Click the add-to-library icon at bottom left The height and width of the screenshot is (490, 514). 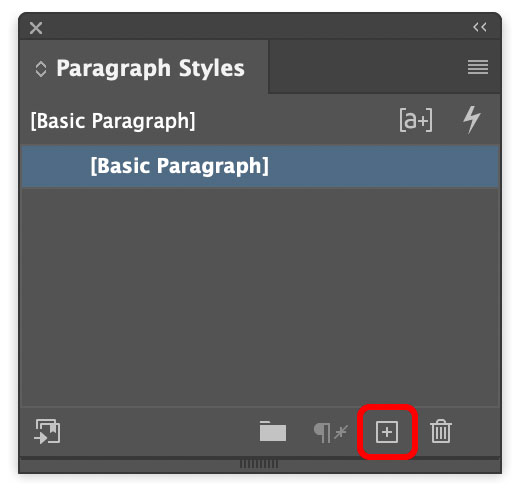[x=47, y=431]
